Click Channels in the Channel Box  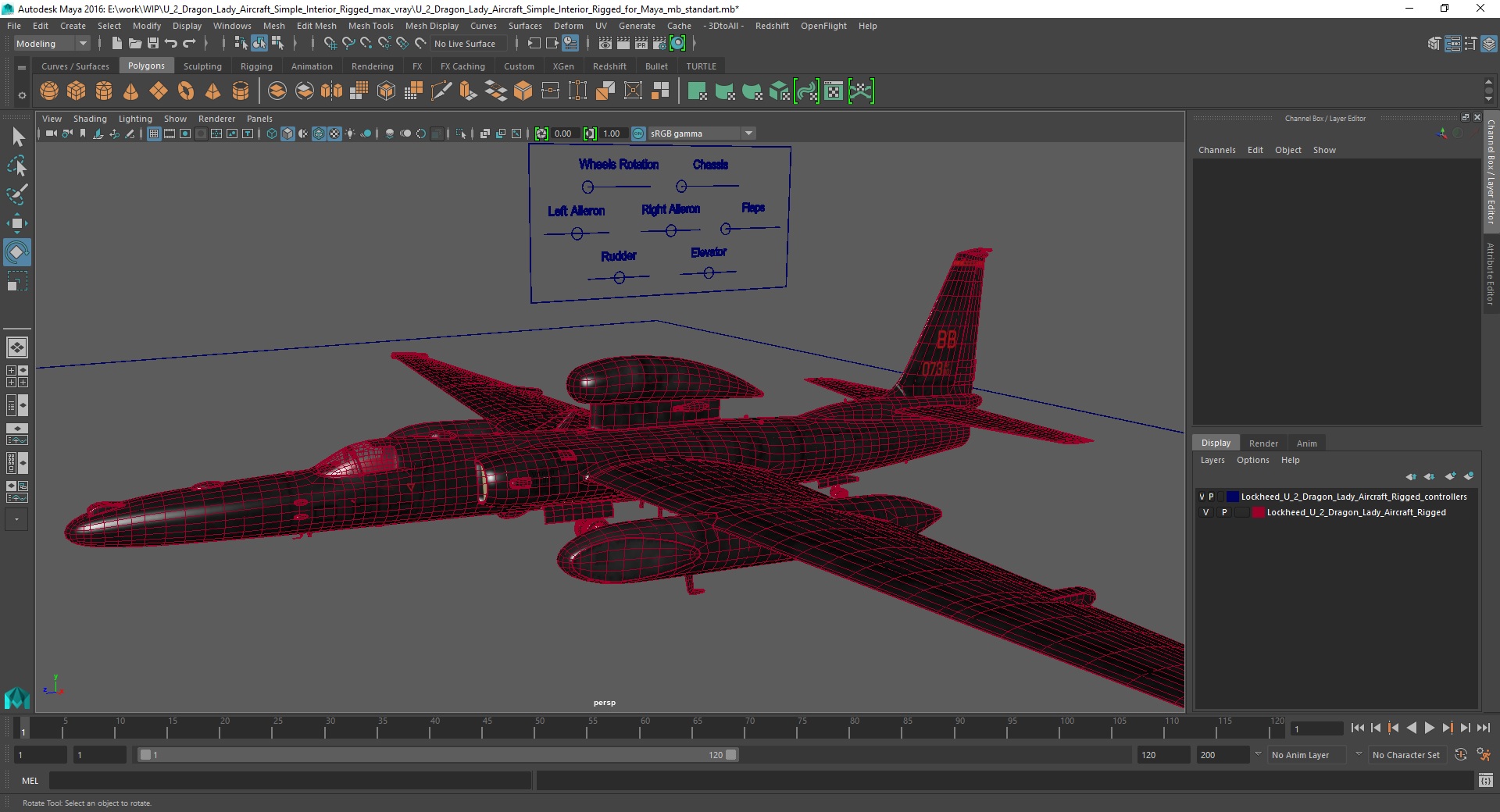point(1216,150)
